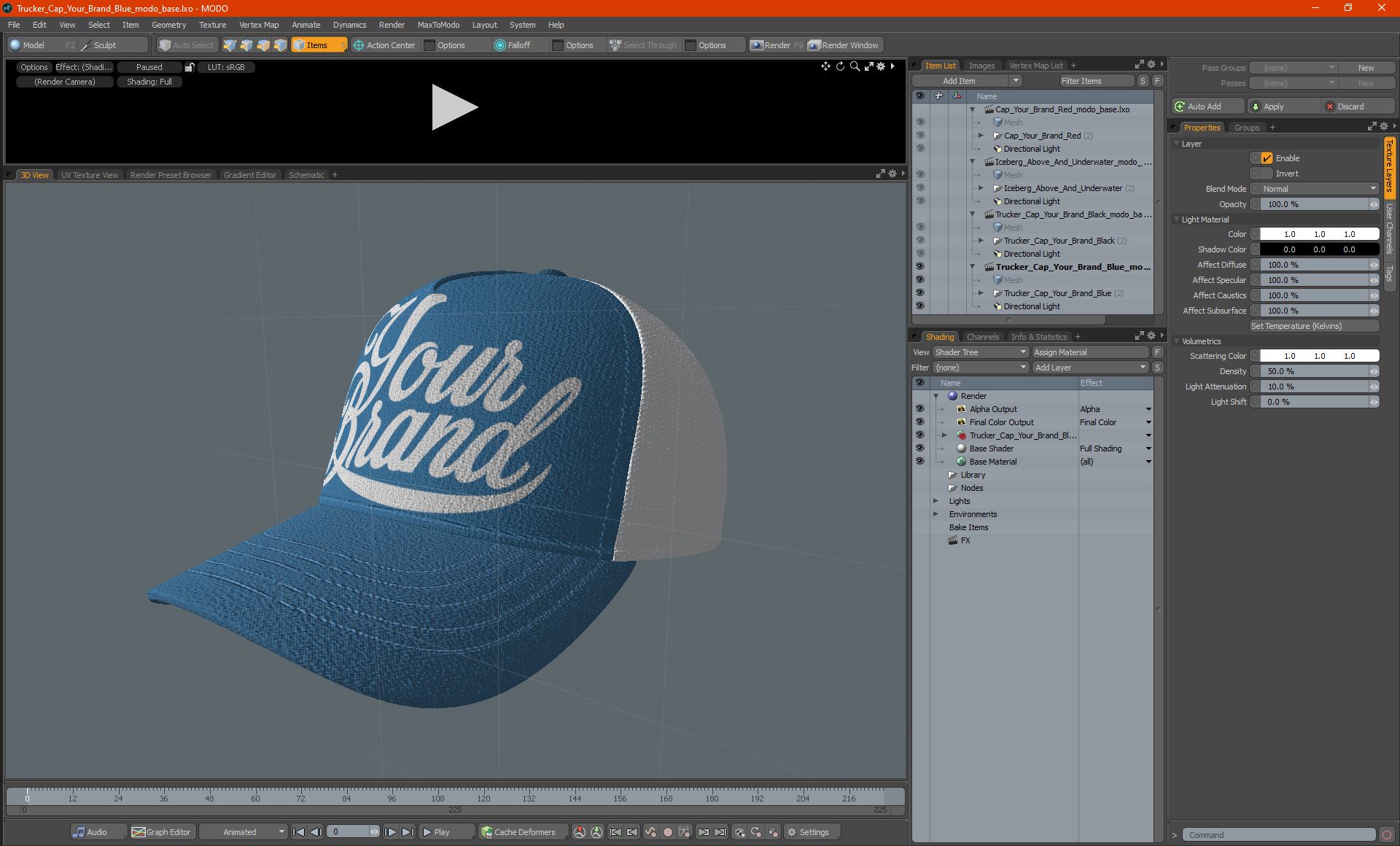Open the Render Window

click(x=844, y=45)
